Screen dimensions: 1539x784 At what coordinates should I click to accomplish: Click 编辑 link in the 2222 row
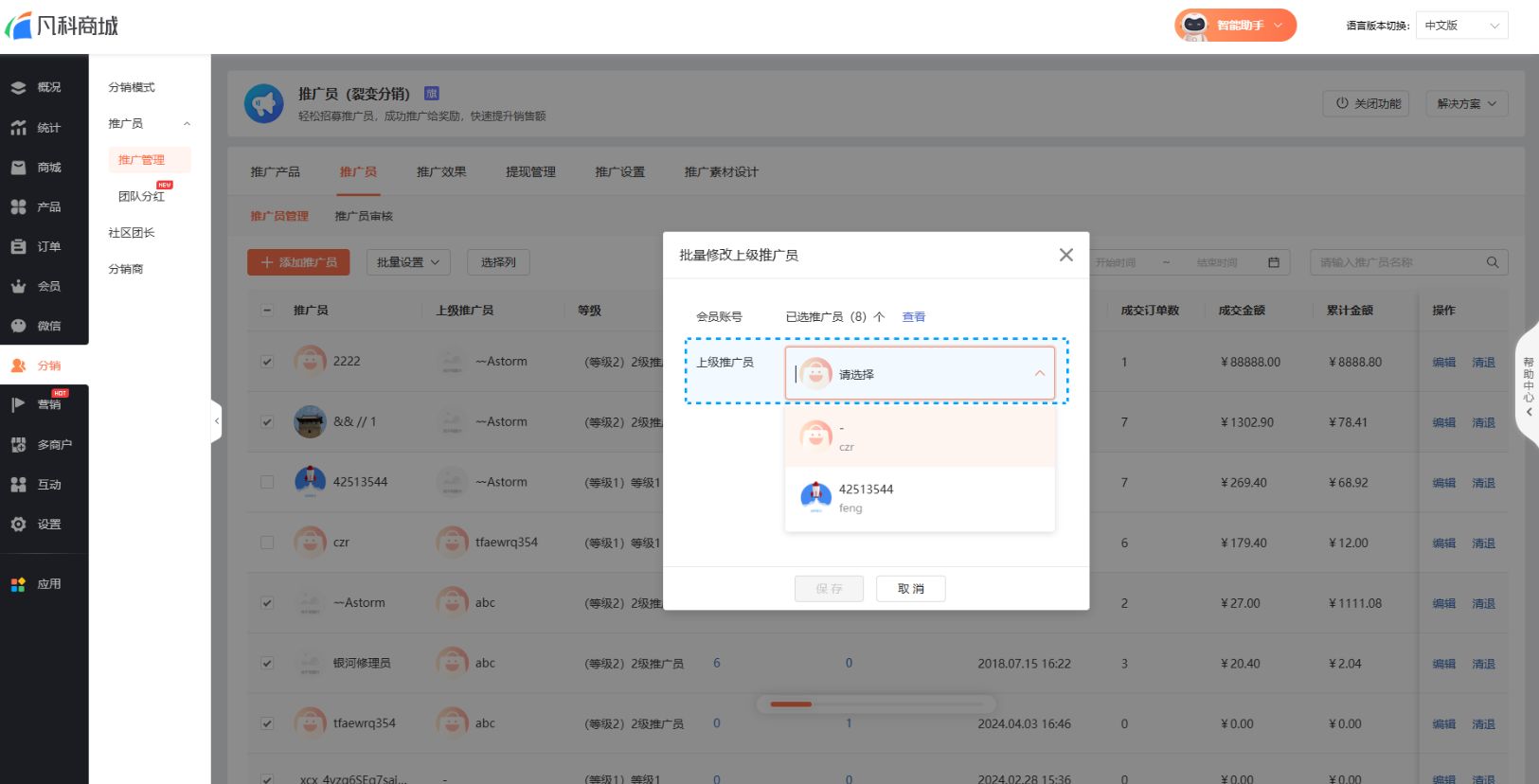tap(1444, 363)
